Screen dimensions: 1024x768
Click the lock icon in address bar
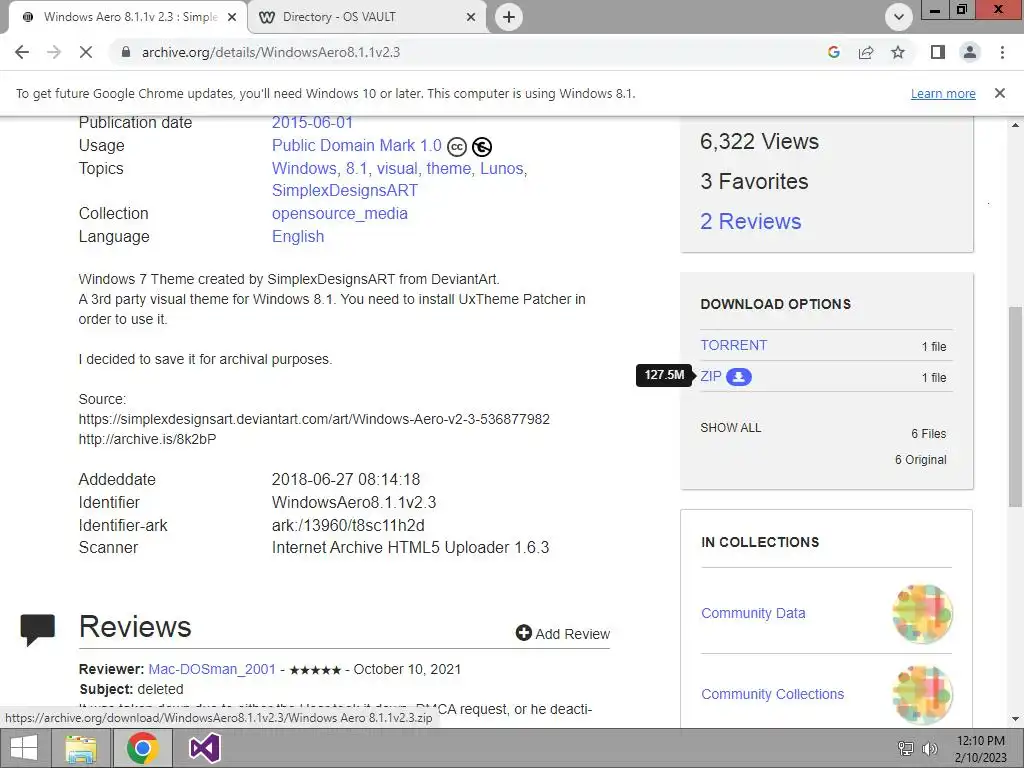pos(126,52)
